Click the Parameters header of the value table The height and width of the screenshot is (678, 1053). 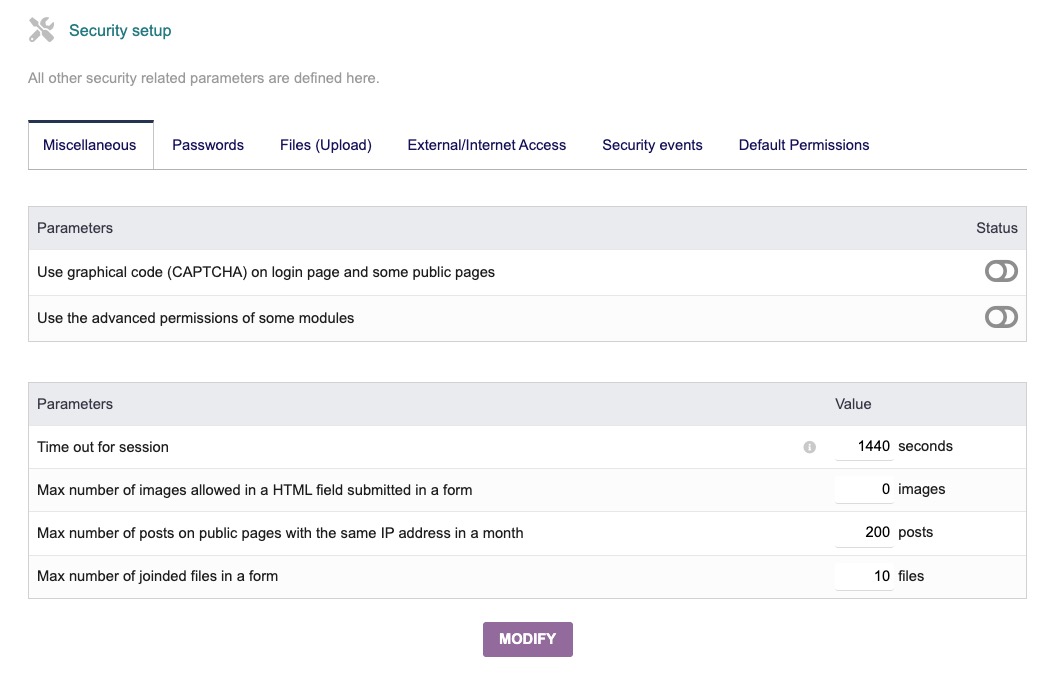coord(74,404)
